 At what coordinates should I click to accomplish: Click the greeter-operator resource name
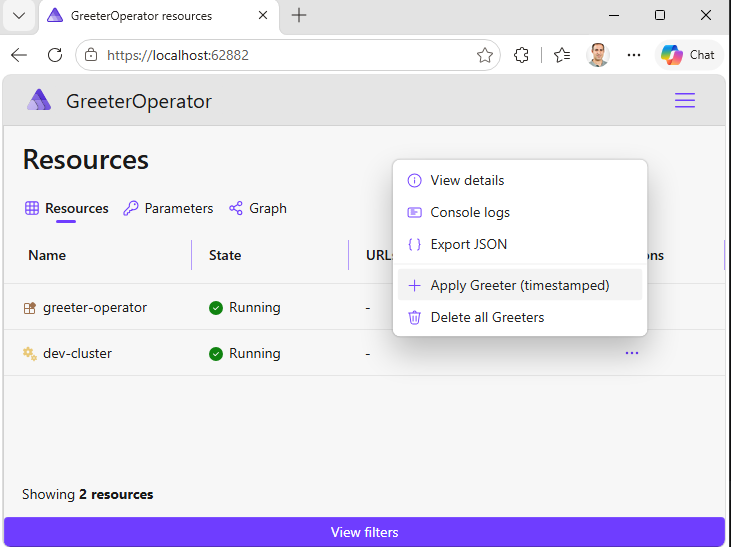pyautogui.click(x=95, y=308)
